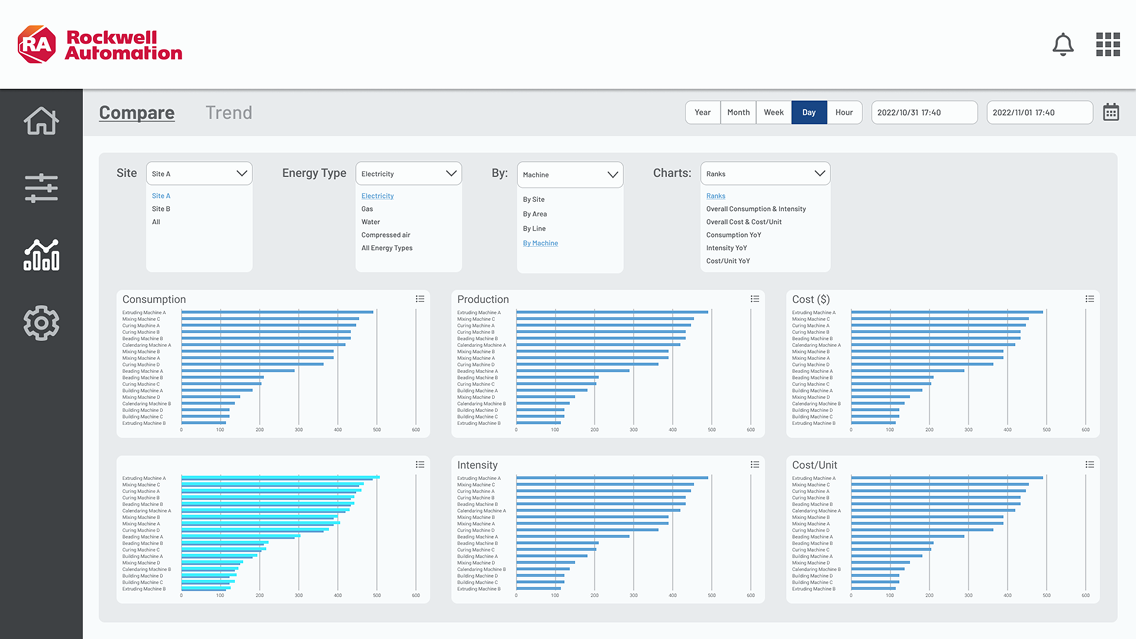Screen dimensions: 1136x639
Task: Click the Cost ($) chart title
Action: 811,299
